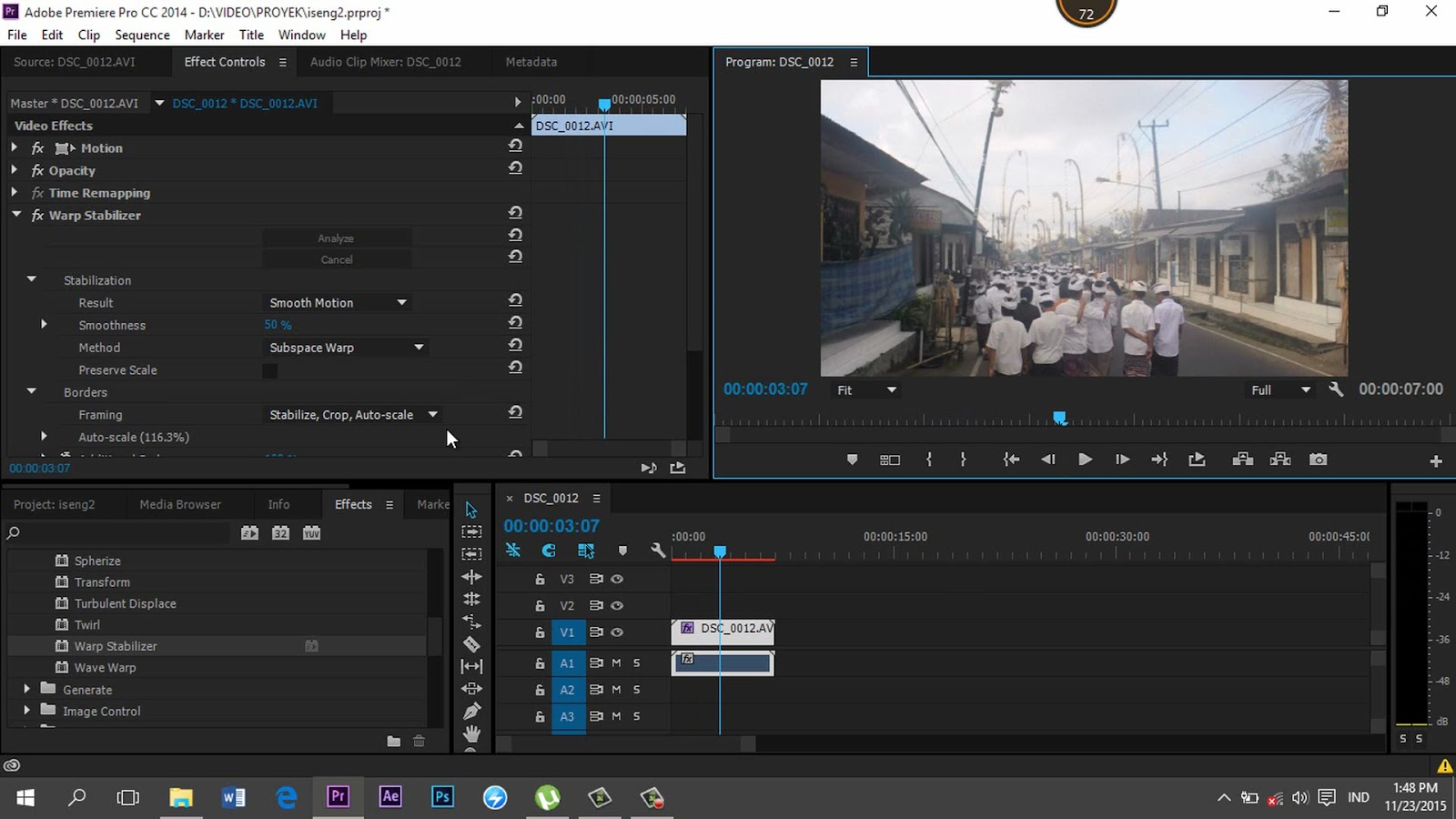Switch to the Metadata tab
Image resolution: width=1456 pixels, height=819 pixels.
531,62
